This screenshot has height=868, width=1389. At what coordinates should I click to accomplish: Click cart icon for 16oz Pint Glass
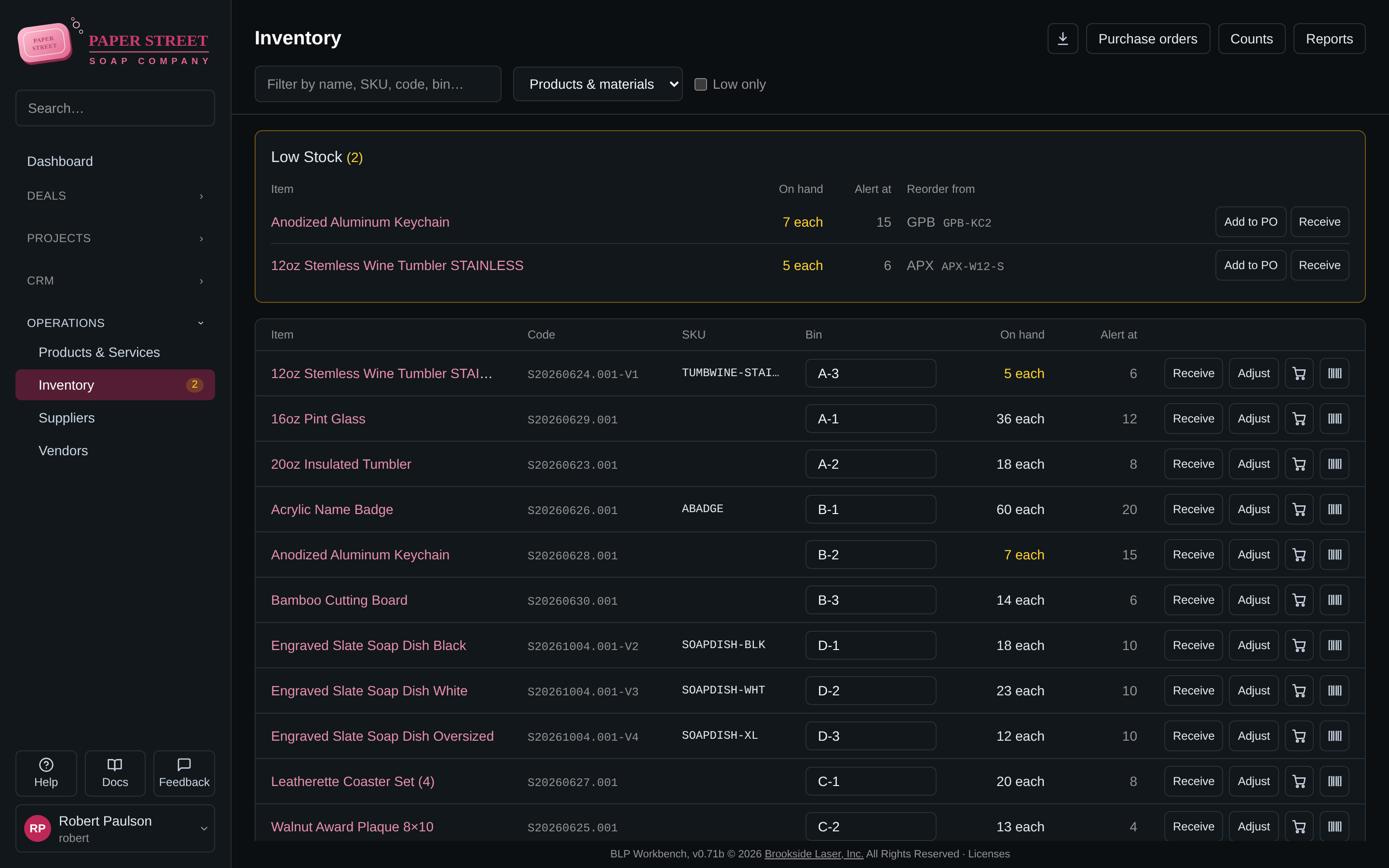tap(1299, 419)
